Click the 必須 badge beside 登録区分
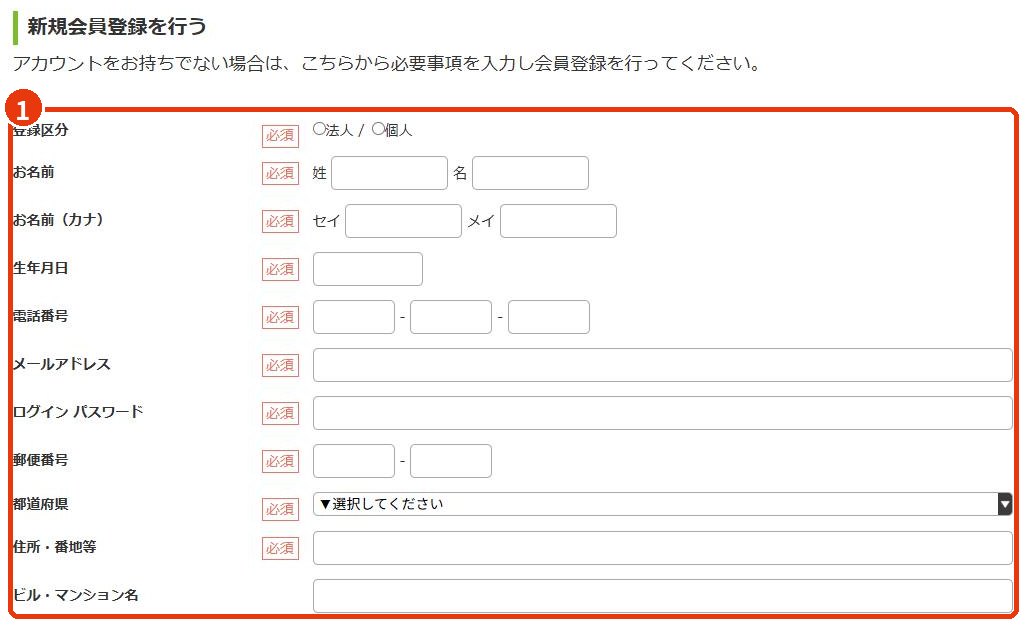Viewport: 1025px width, 629px height. pos(280,136)
